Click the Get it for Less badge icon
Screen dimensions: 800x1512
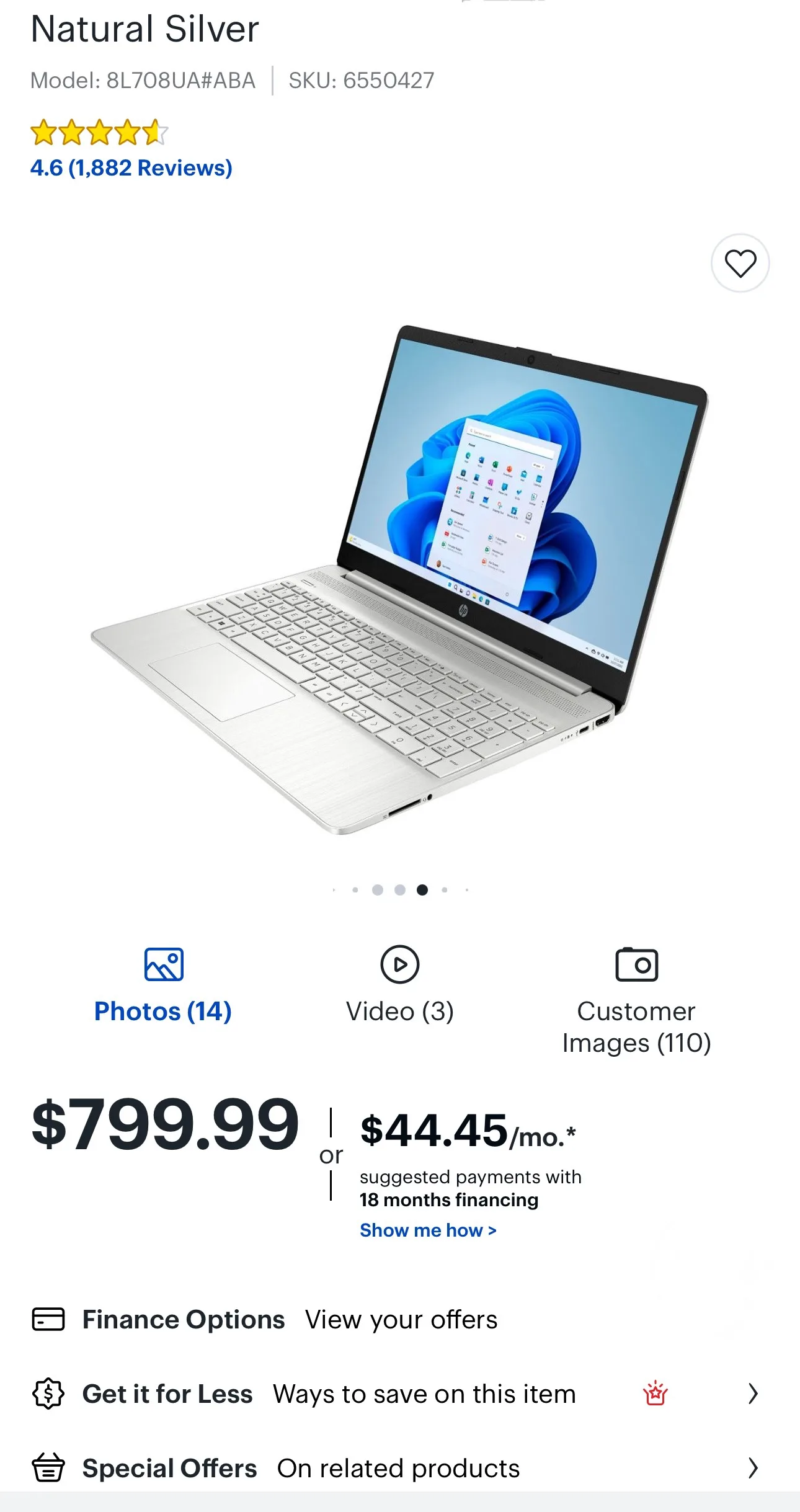tap(48, 1394)
